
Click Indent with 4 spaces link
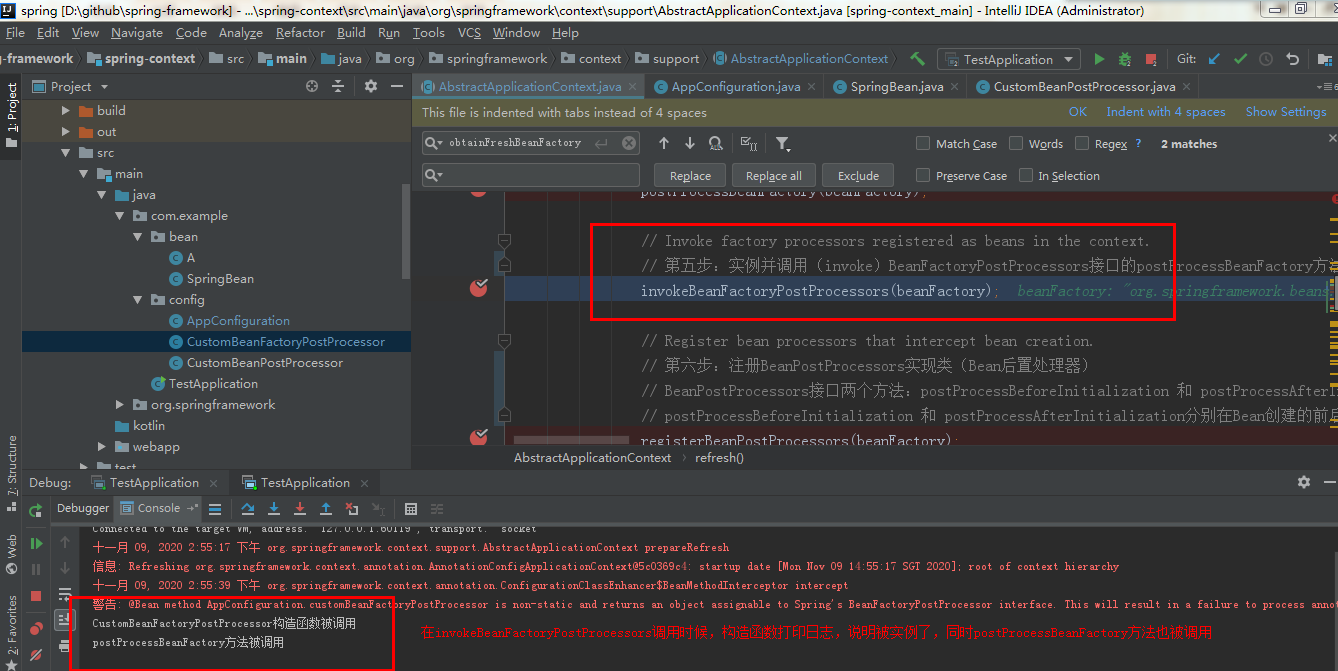click(x=1166, y=112)
